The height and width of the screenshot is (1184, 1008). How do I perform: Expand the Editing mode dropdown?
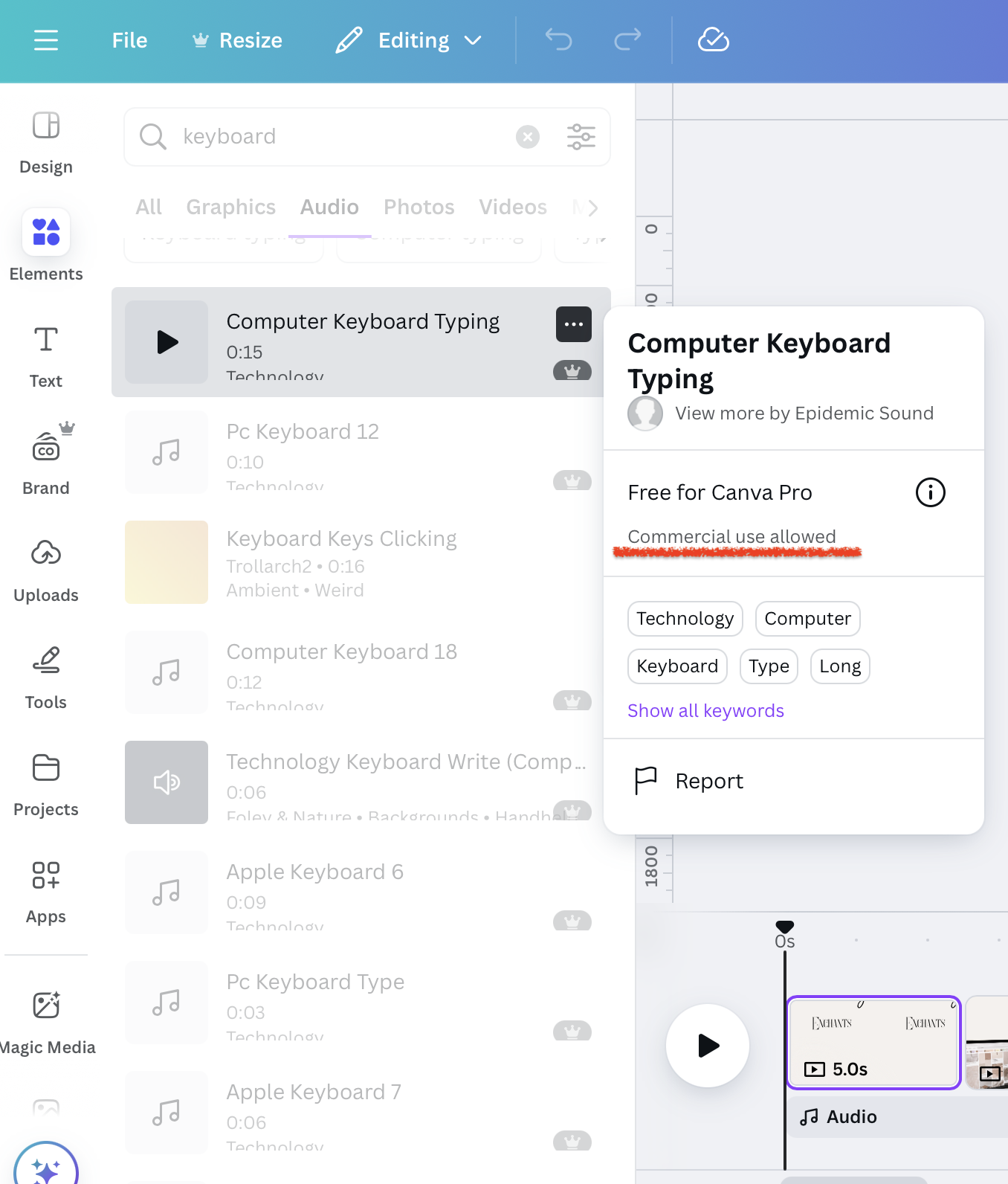tap(409, 40)
